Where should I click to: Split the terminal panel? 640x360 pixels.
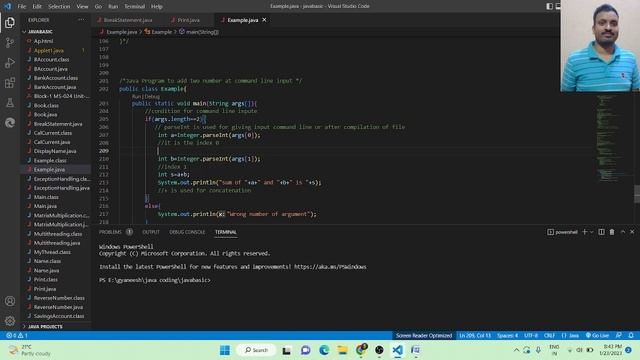(601, 232)
